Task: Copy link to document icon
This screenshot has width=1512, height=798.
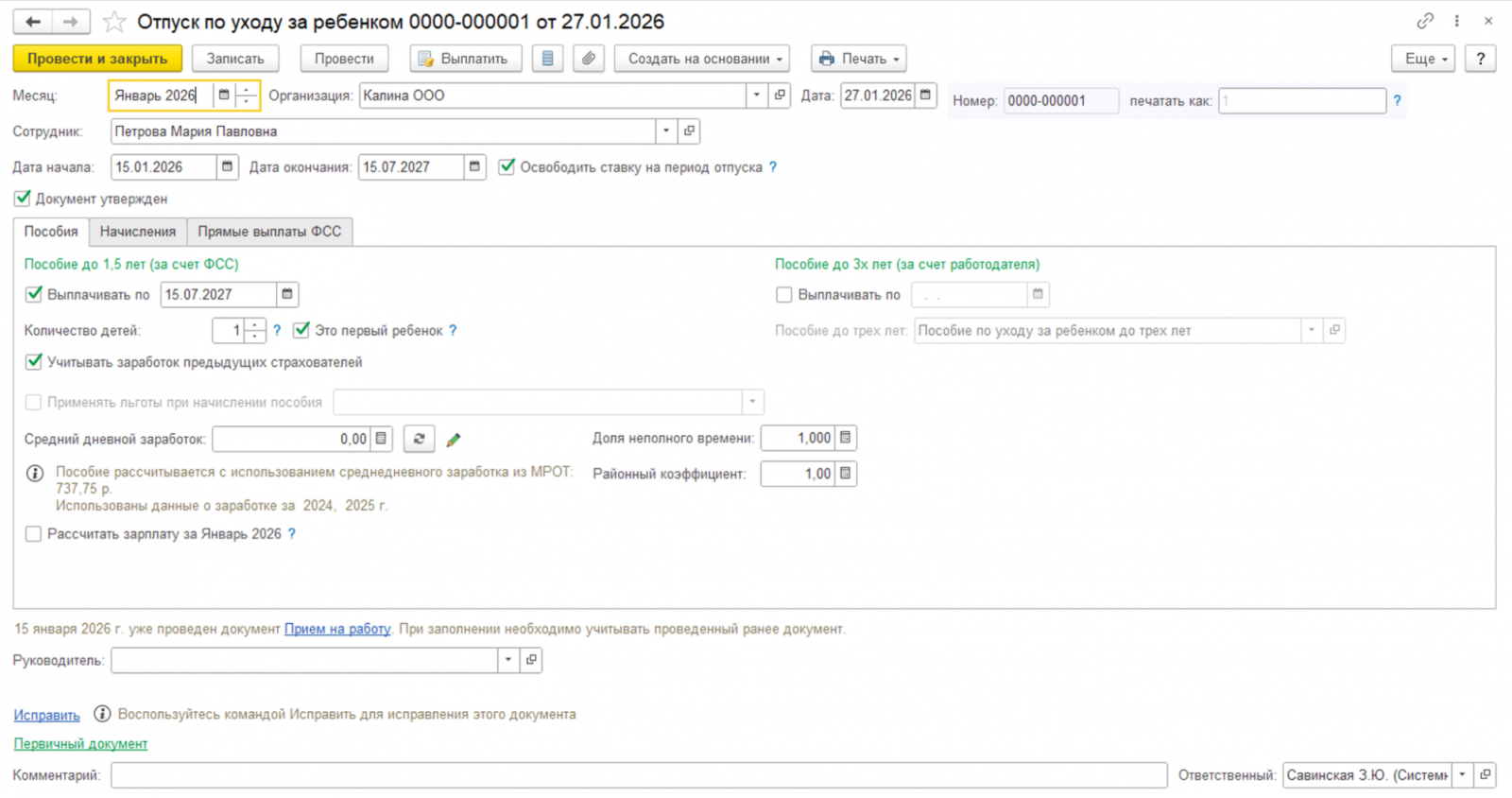Action: pos(1425,21)
